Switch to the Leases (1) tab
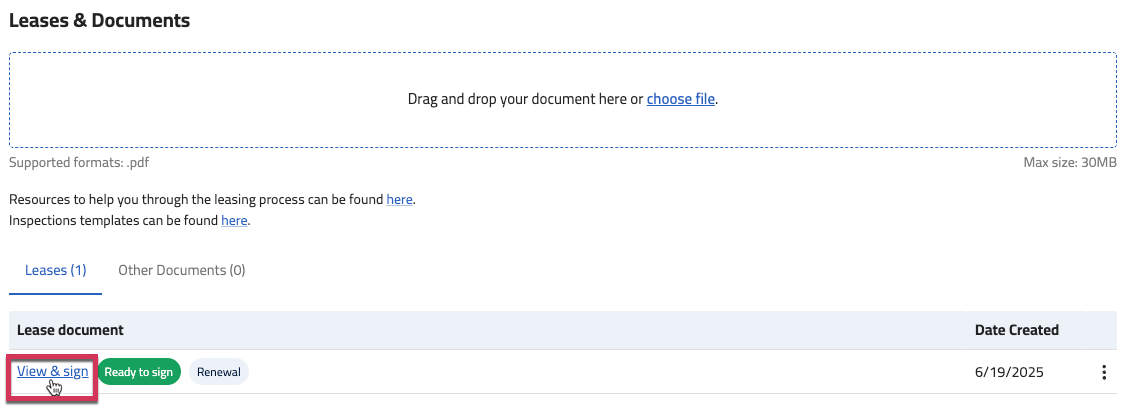Screen dimensions: 1125x406 point(55,270)
